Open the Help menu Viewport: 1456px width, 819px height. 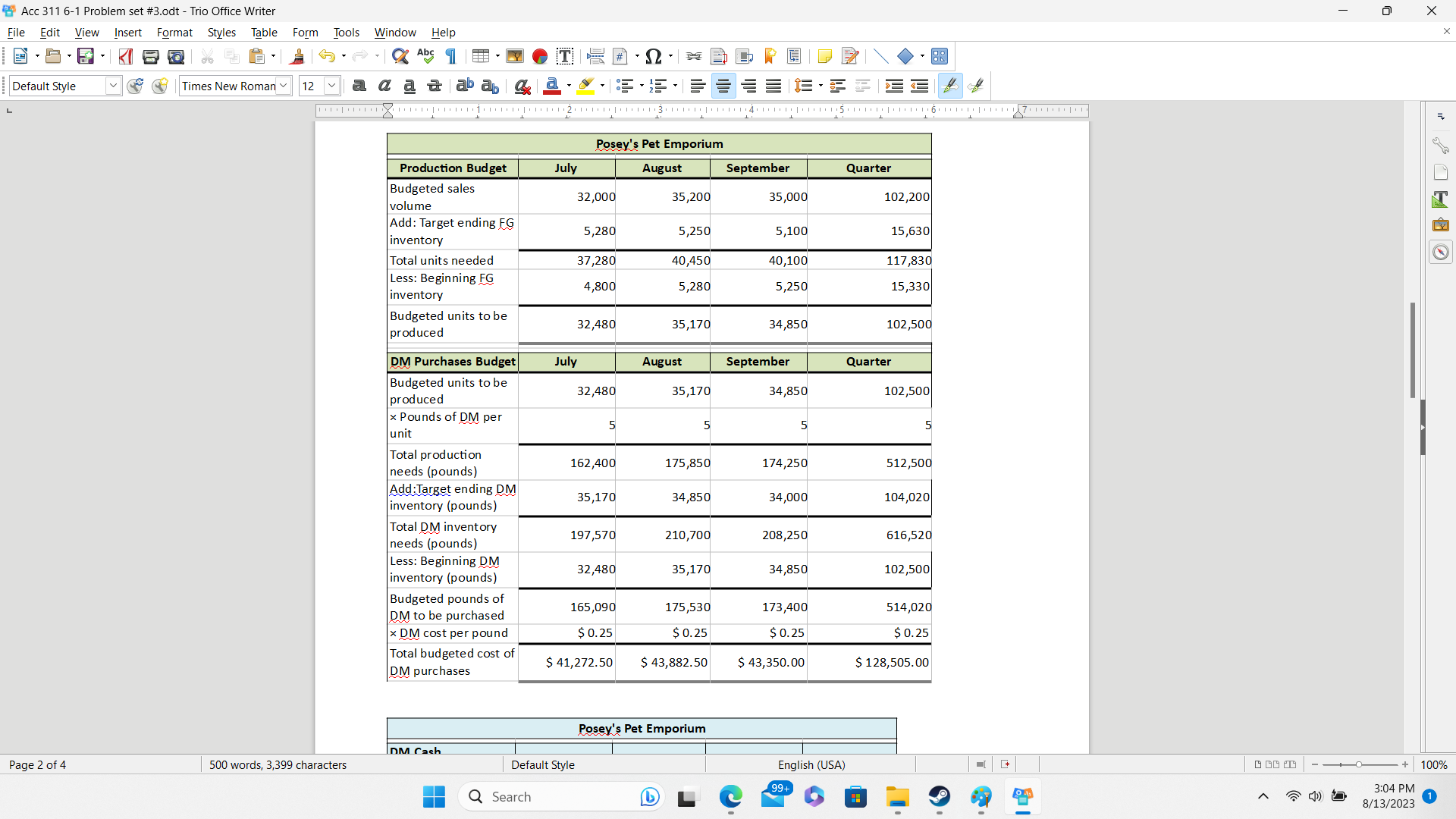pyautogui.click(x=443, y=32)
